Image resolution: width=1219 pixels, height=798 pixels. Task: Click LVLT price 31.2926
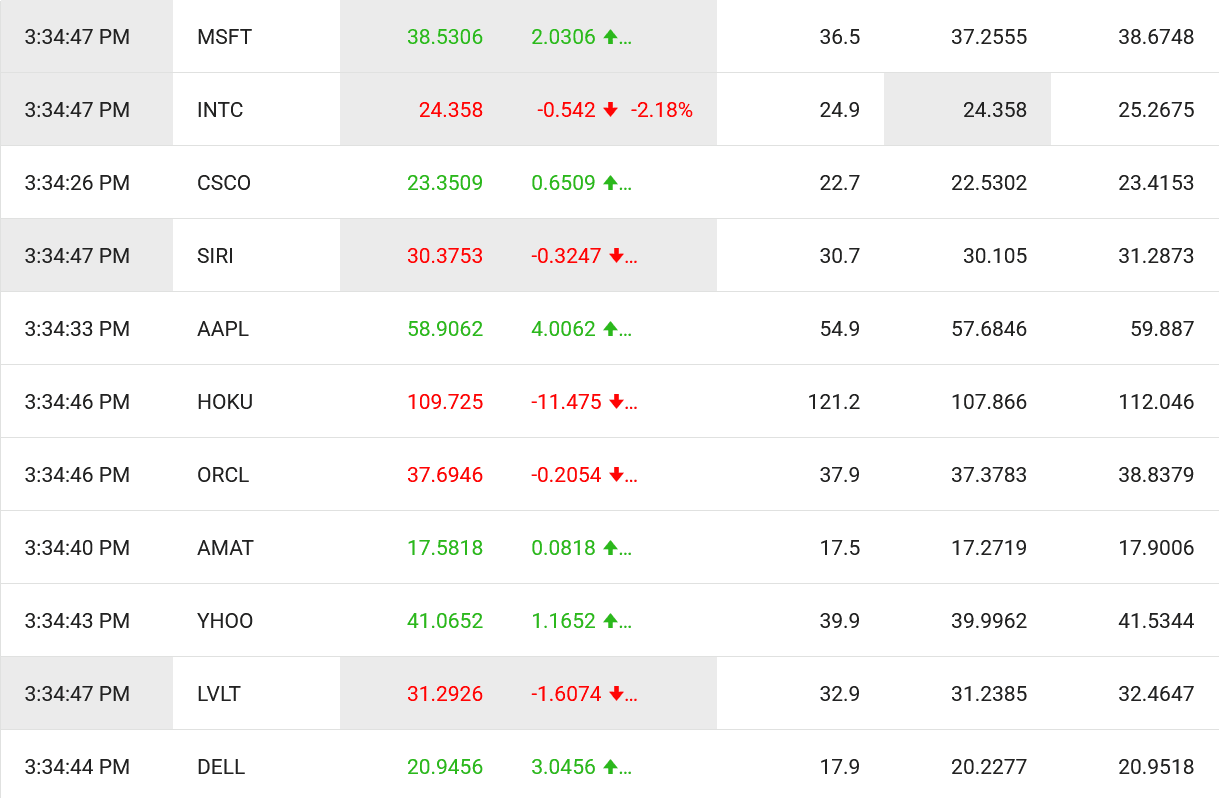[x=445, y=694]
